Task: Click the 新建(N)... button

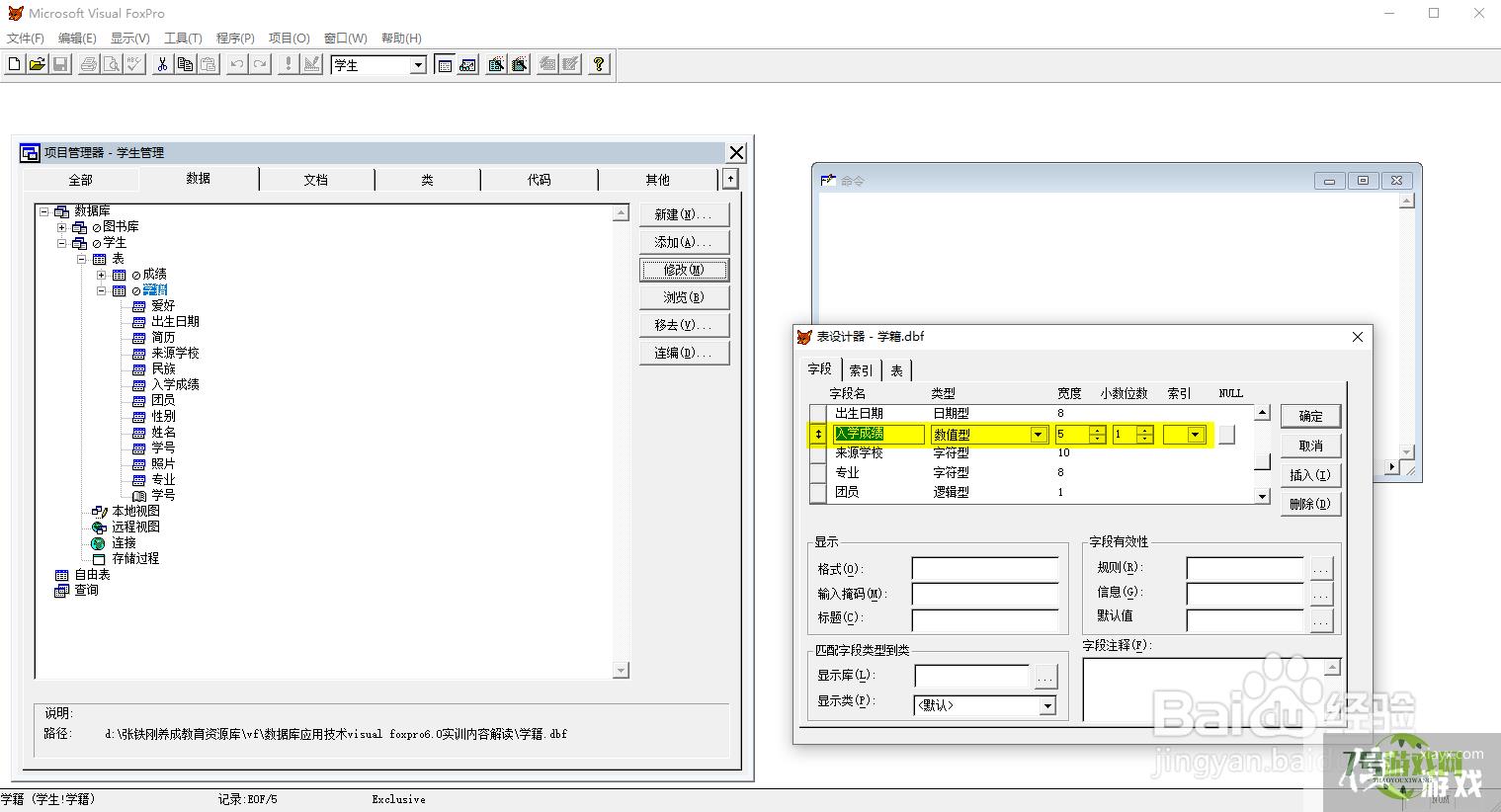Action: [684, 214]
